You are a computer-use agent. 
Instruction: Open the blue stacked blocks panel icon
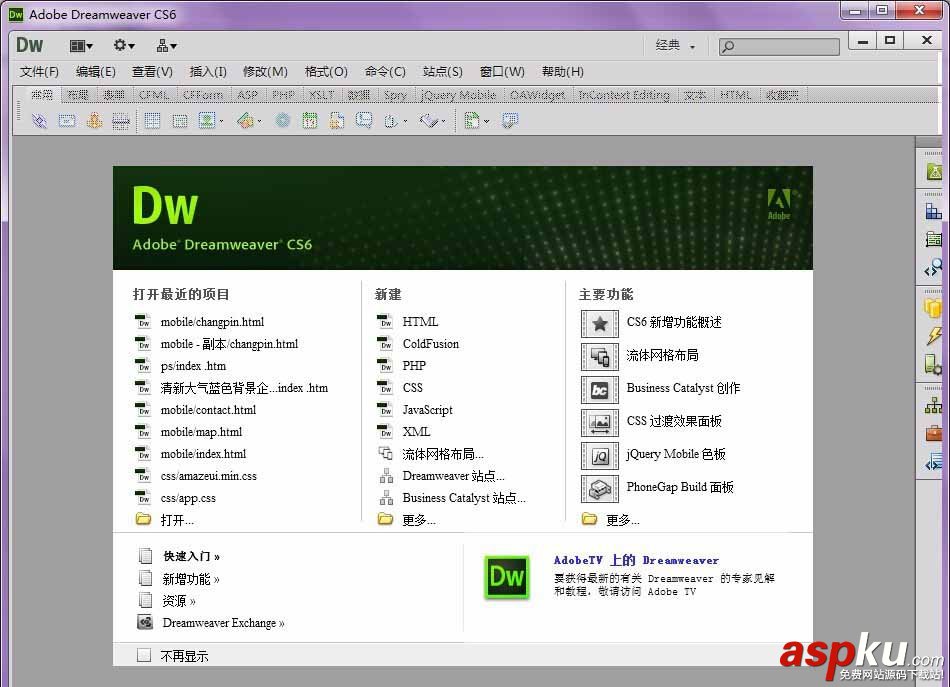(934, 211)
